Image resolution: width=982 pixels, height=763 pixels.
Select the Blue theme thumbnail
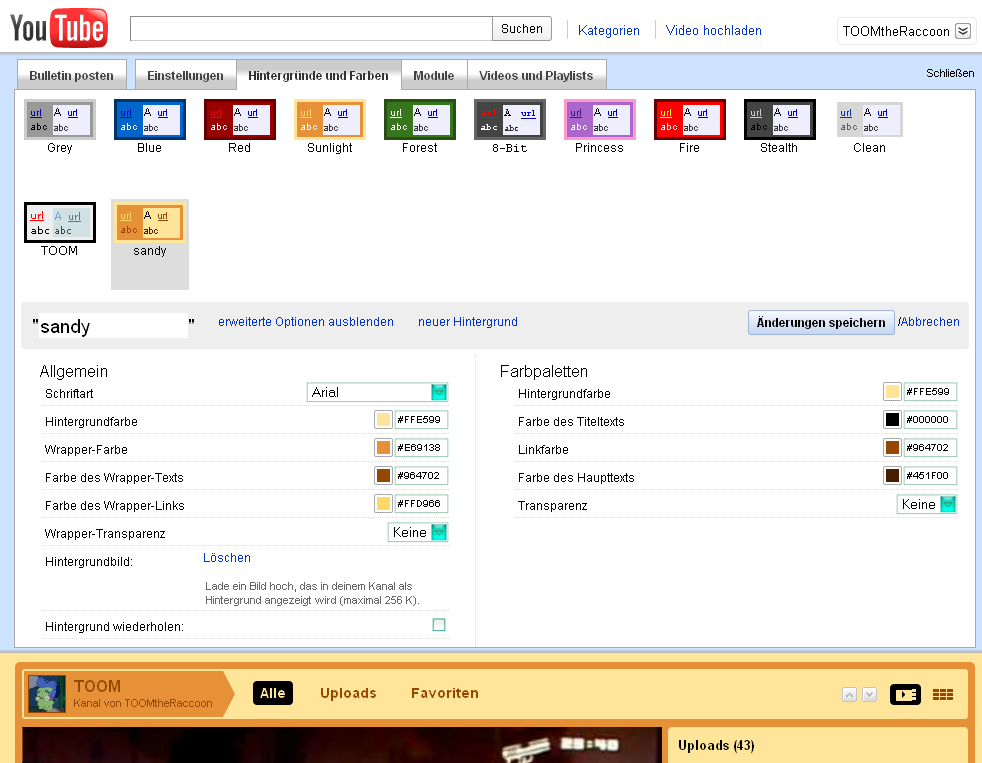pos(150,119)
